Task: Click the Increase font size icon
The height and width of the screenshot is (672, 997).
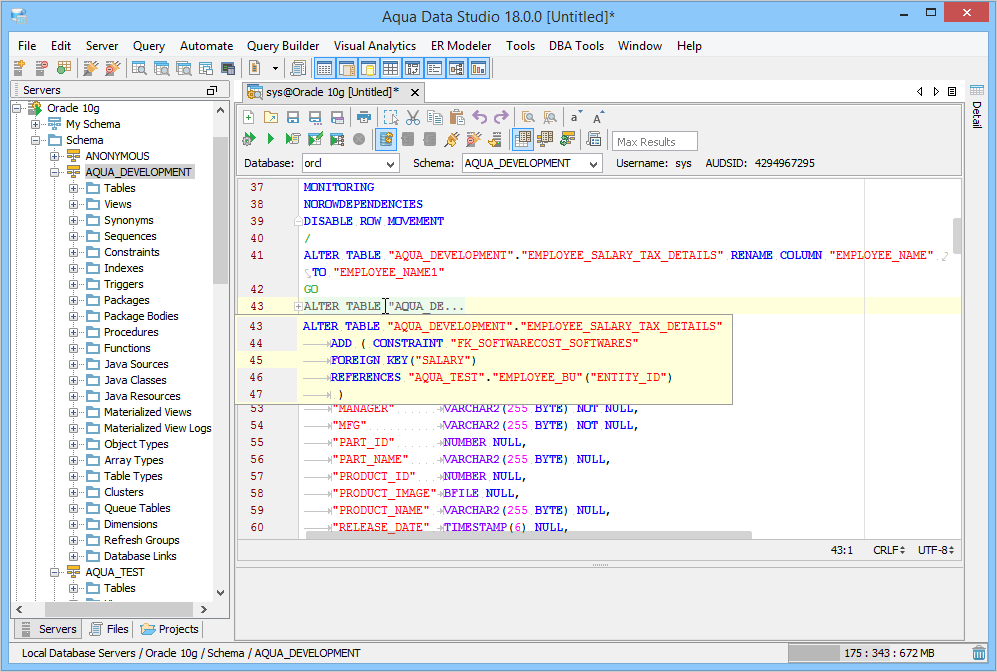Action: click(598, 117)
